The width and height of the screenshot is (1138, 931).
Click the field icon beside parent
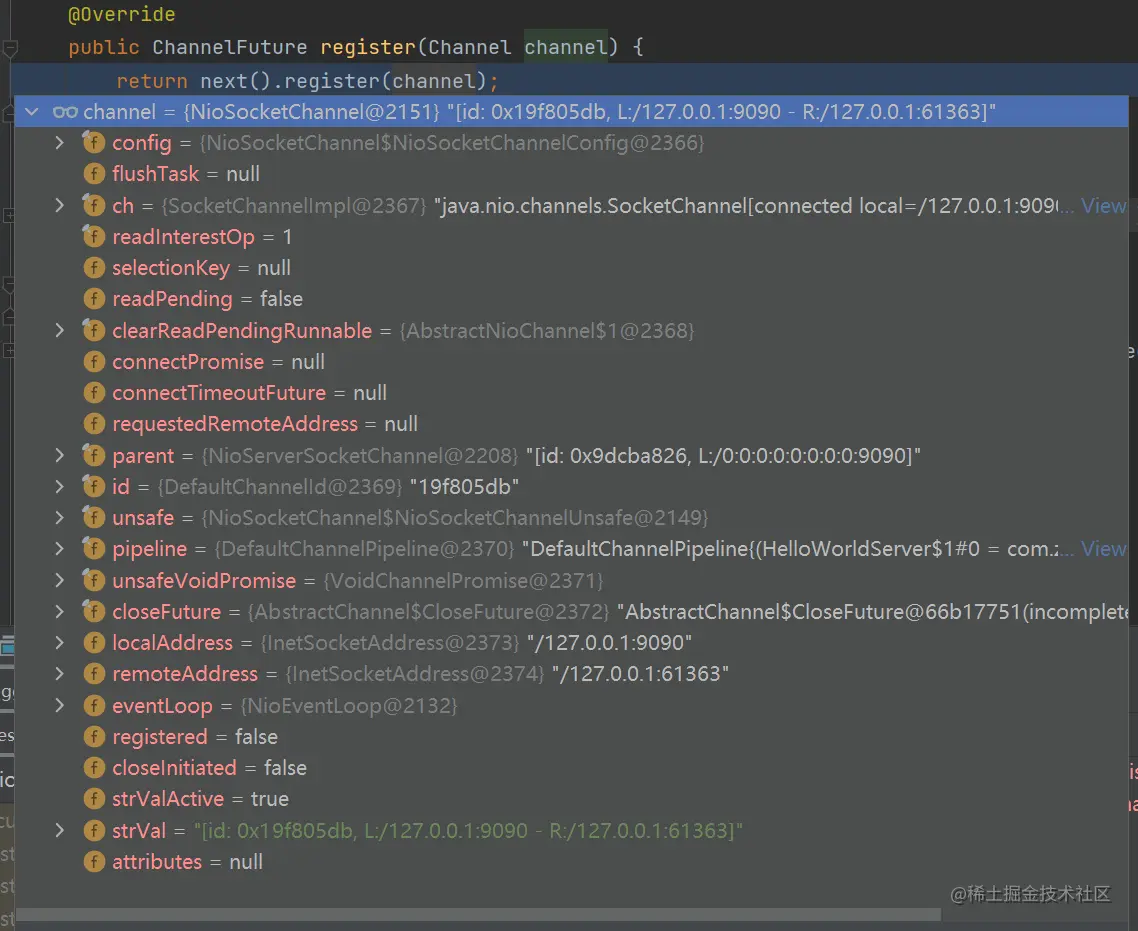(94, 455)
